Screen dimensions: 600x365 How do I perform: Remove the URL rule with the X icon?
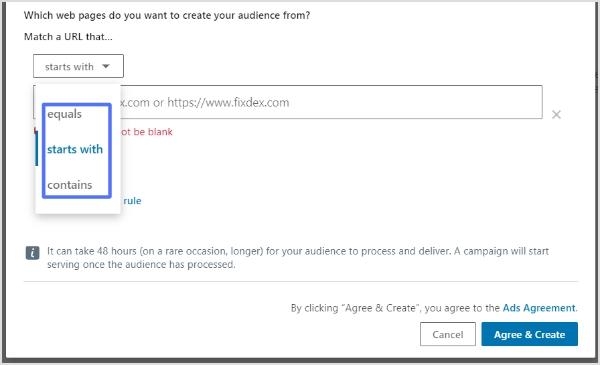click(556, 114)
